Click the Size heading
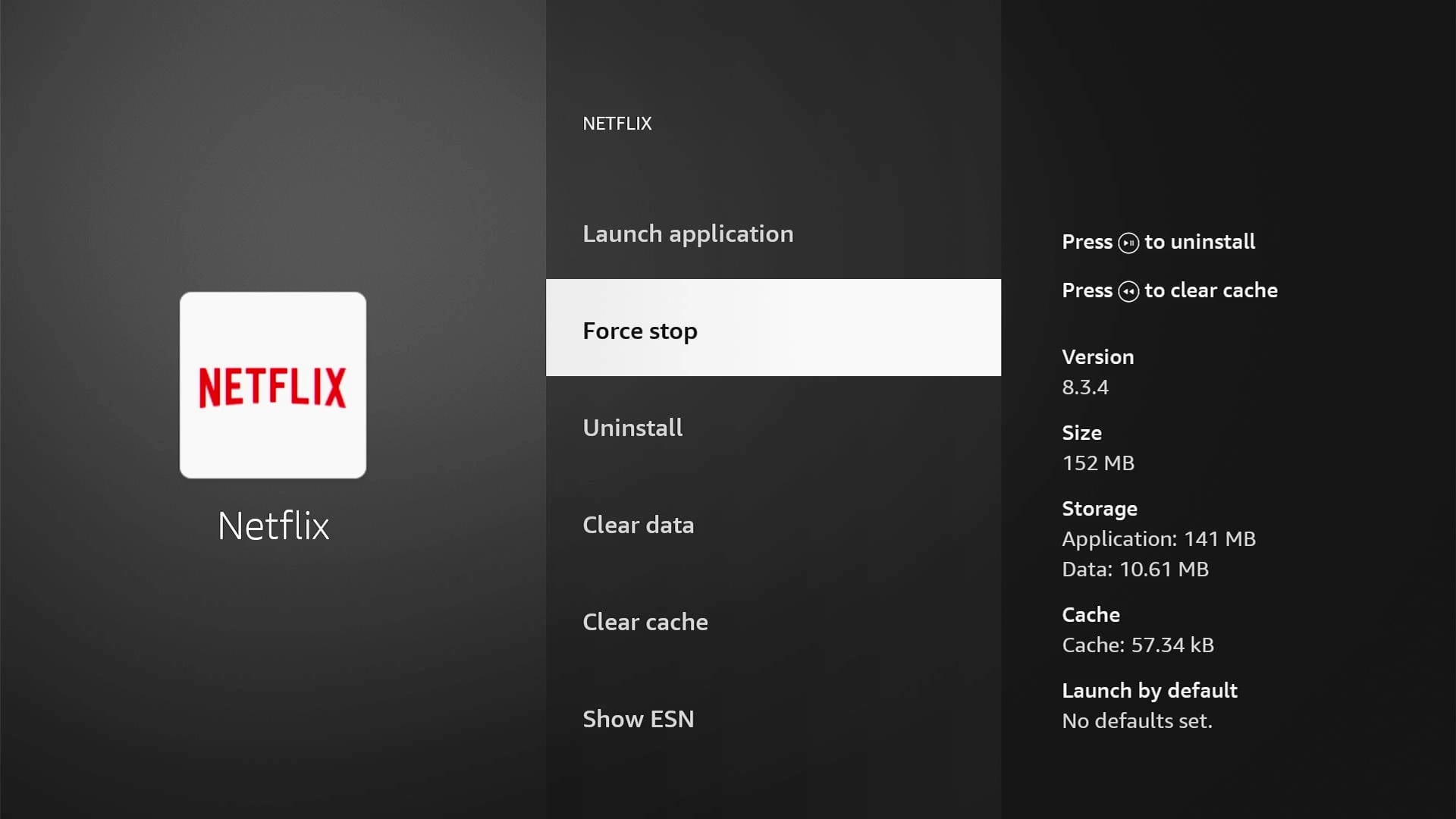This screenshot has width=1456, height=819. click(1081, 433)
